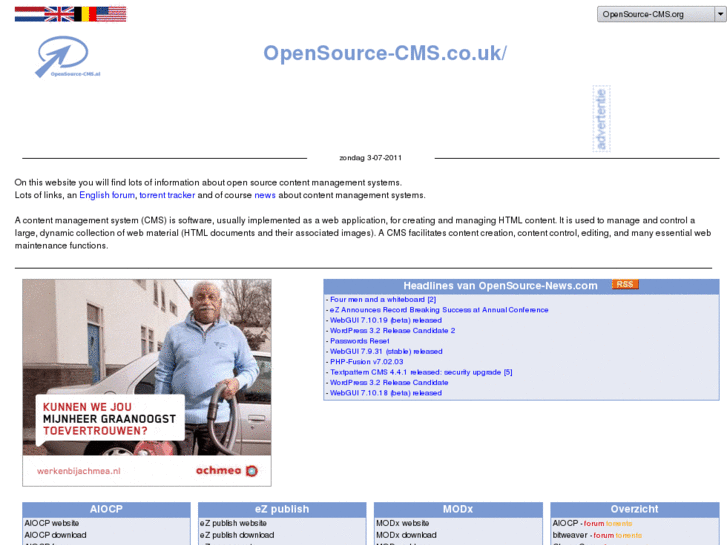Click the AIOCP column header

point(106,509)
